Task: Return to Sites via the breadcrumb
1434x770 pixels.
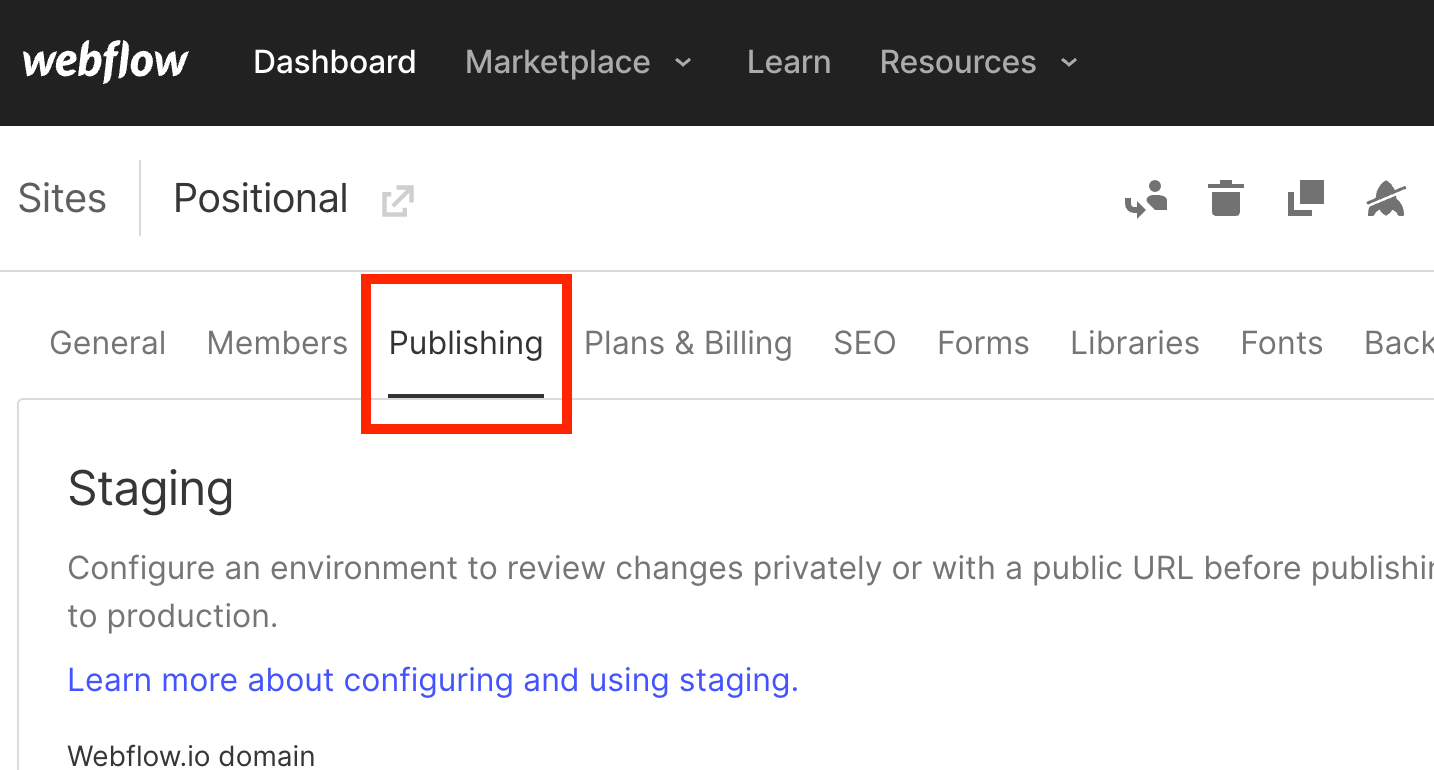Action: point(62,198)
